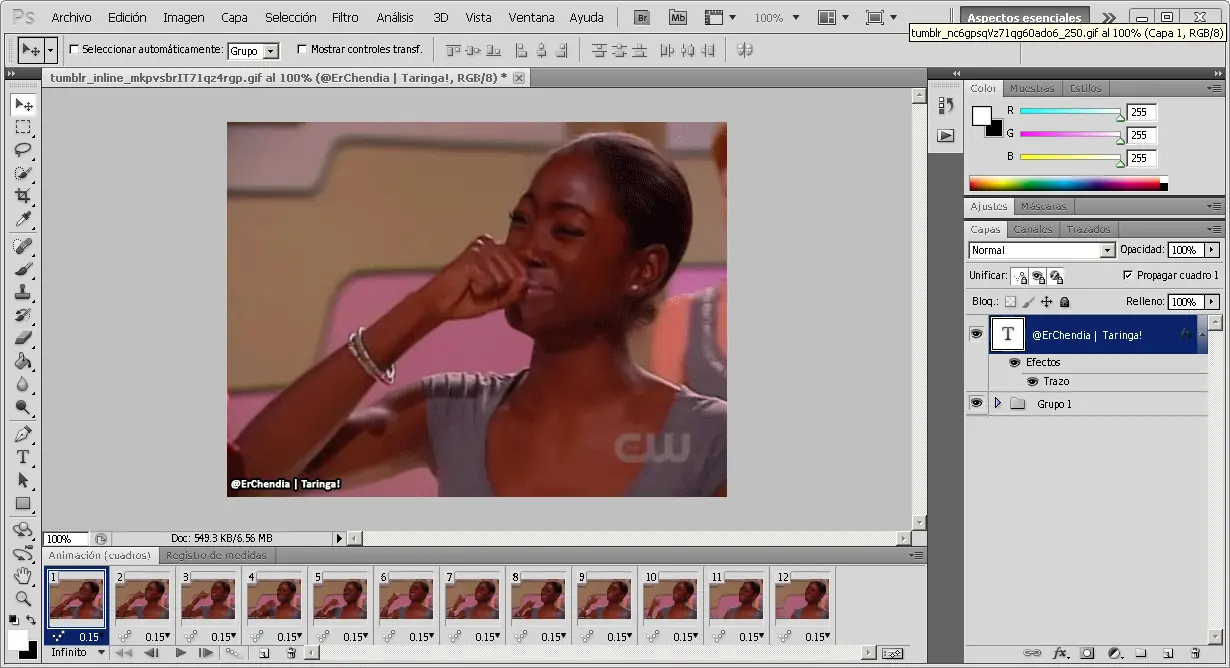Open the Relleno slider arrow
This screenshot has width=1230, height=668.
coord(1212,301)
